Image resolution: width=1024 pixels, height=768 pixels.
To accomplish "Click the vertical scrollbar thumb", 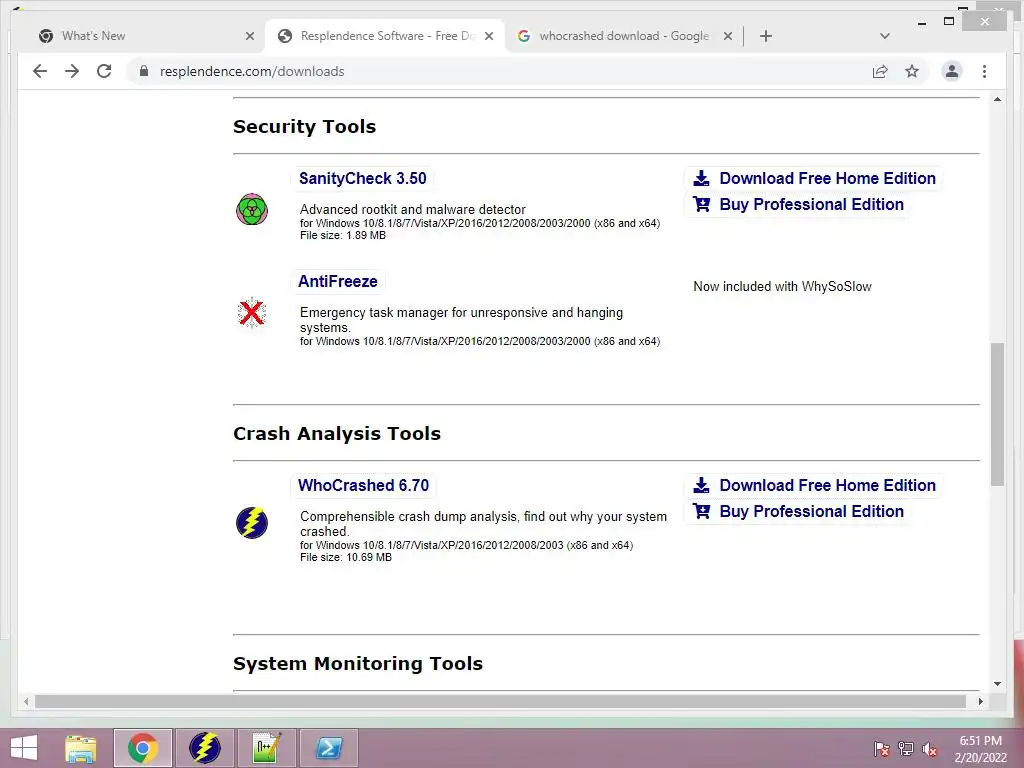I will coord(997,414).
